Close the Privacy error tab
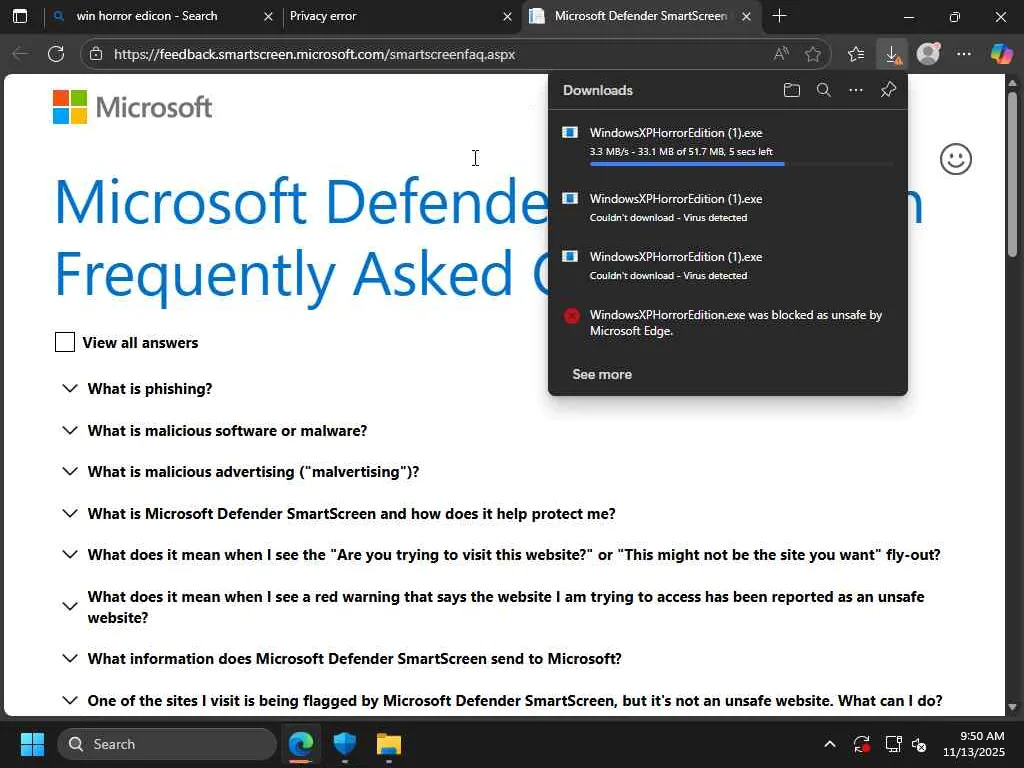The width and height of the screenshot is (1024, 768). tap(507, 16)
